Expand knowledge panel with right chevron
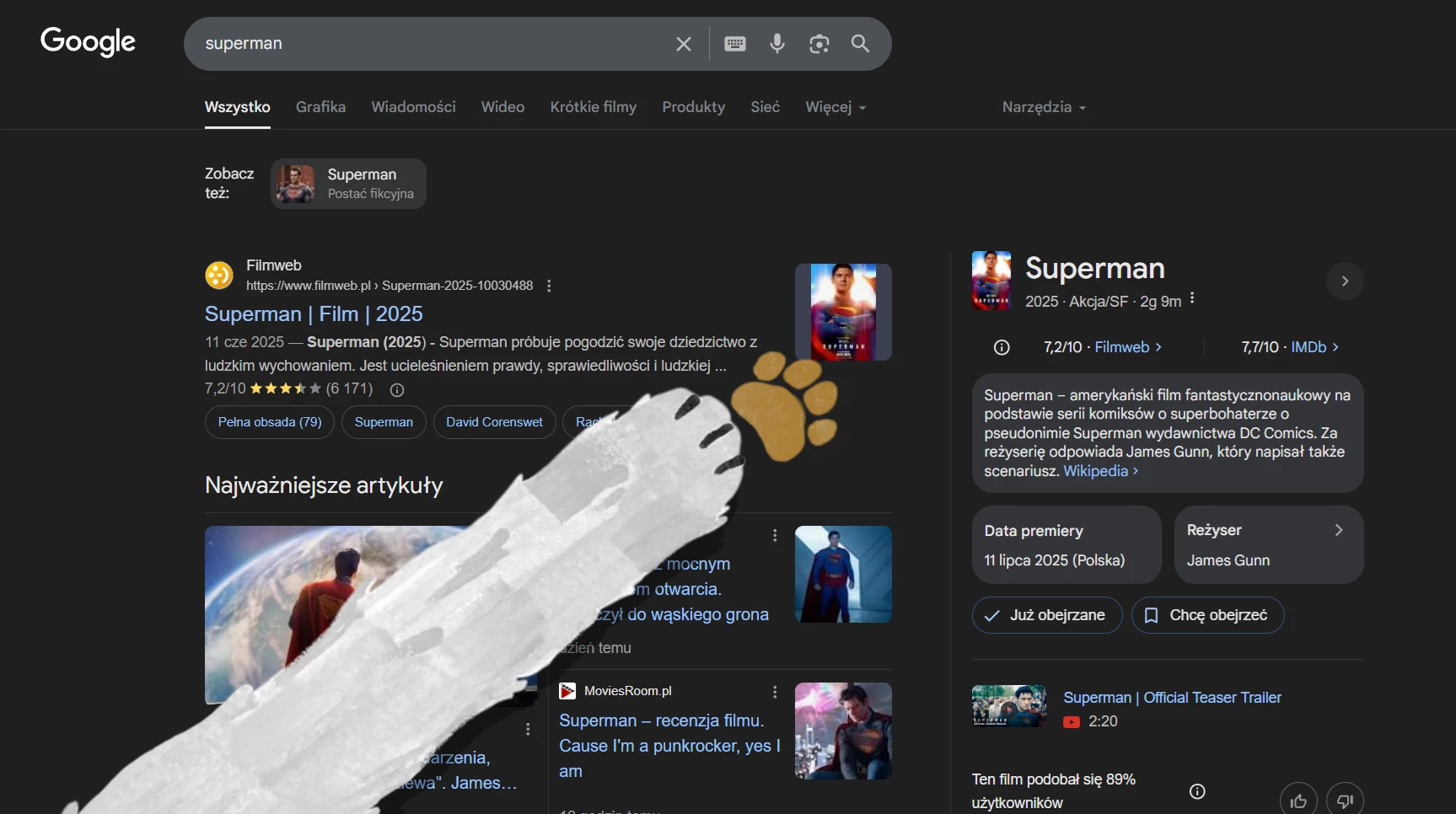 pos(1345,281)
